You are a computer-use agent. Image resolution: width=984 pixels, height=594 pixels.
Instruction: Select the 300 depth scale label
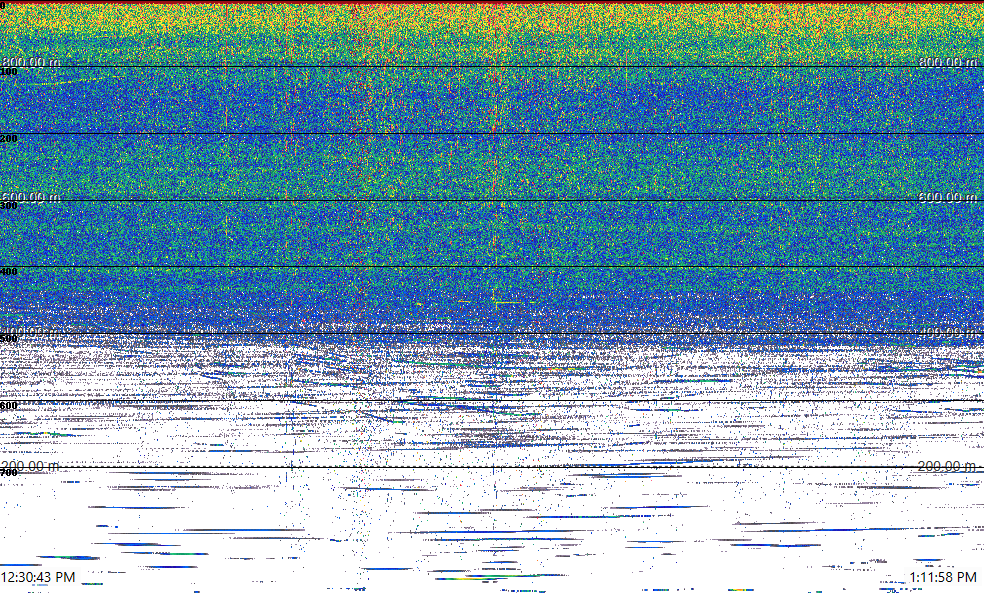click(9, 206)
